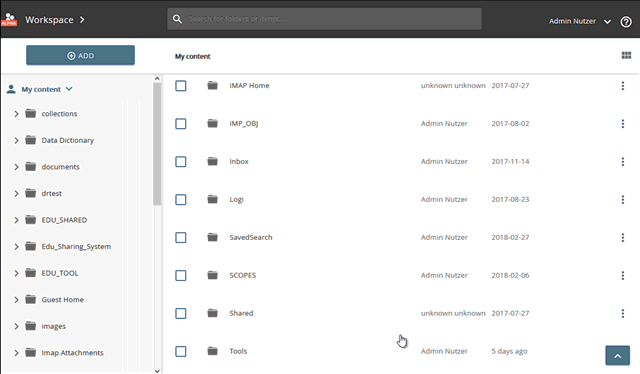The width and height of the screenshot is (640, 374).
Task: Open the Workspace navigation menu
Action: tap(55, 20)
